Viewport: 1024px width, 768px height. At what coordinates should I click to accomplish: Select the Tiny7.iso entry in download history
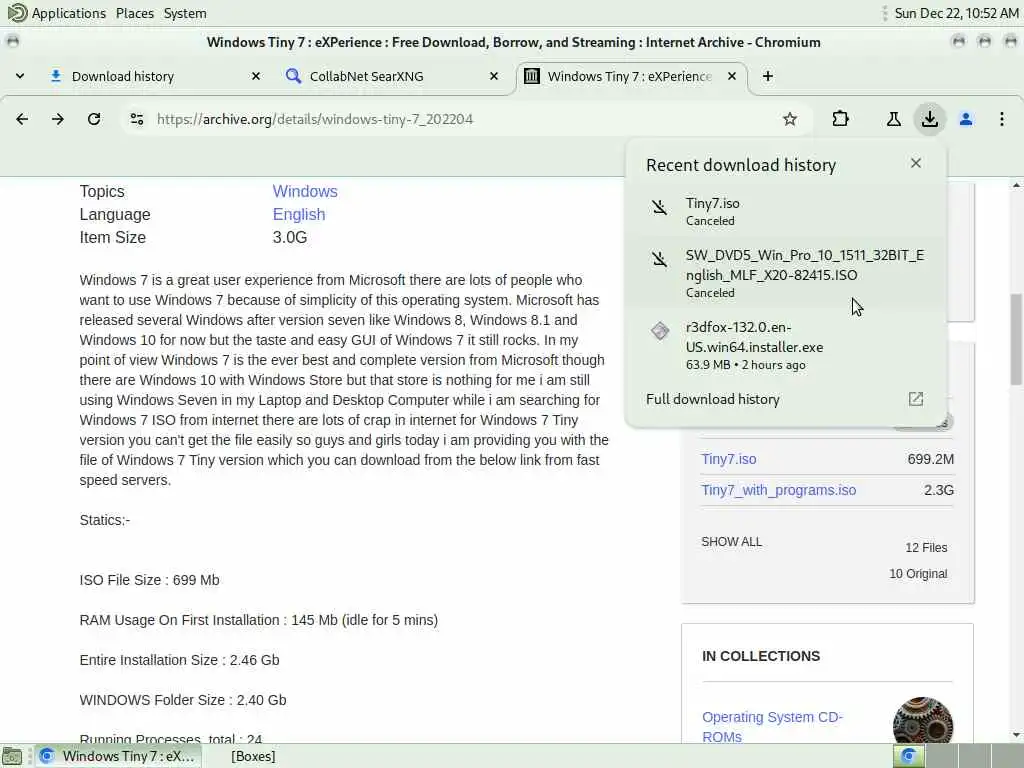click(786, 211)
